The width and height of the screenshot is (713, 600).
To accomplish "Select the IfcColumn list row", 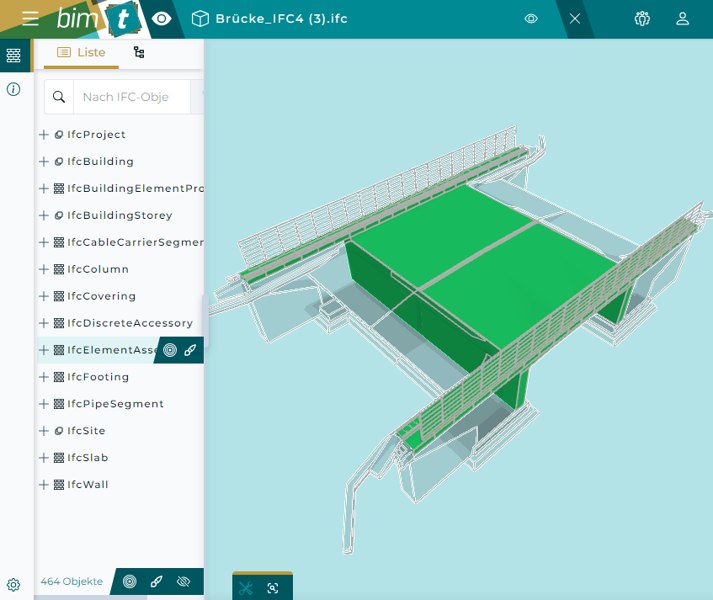I will [120, 269].
